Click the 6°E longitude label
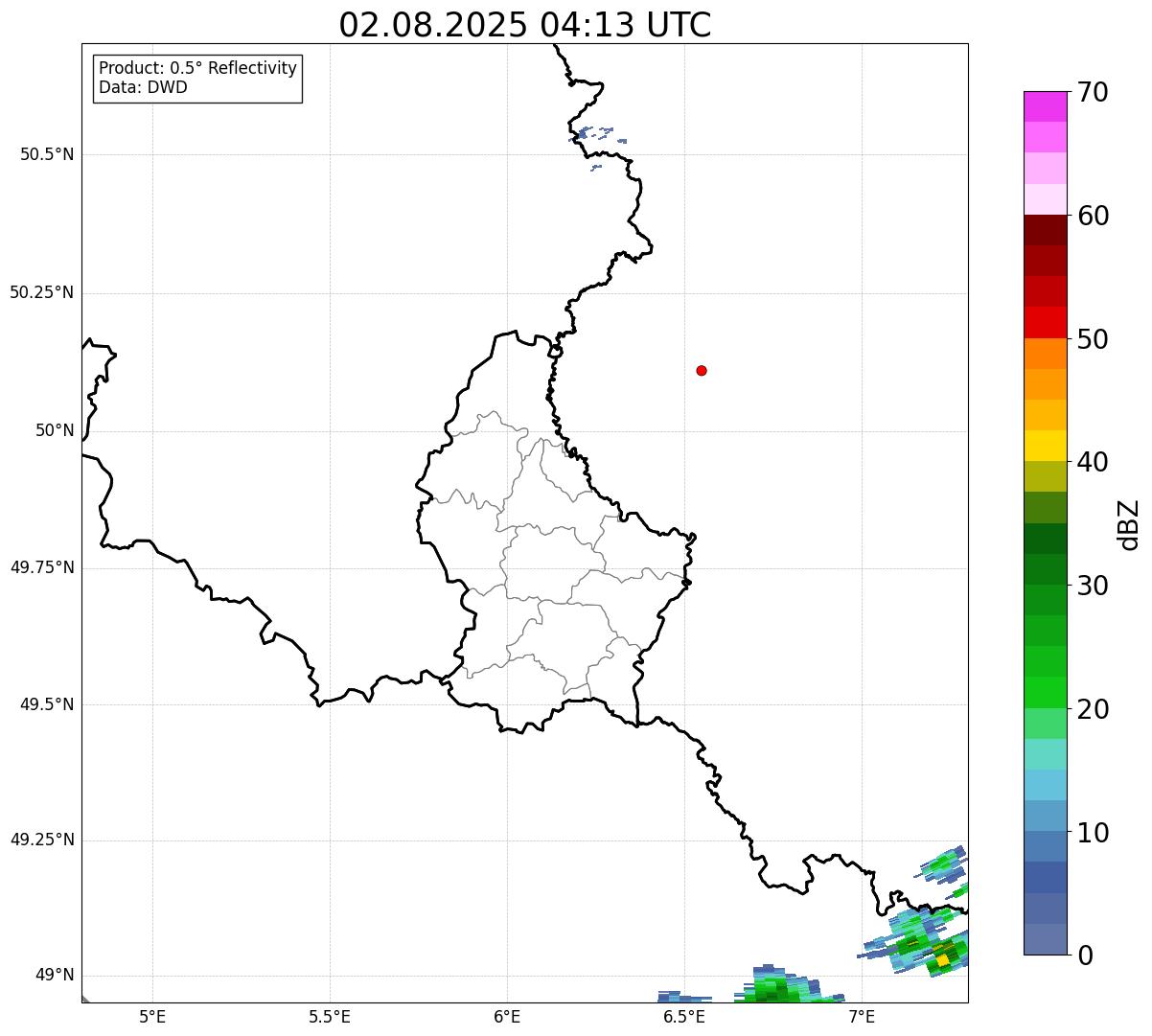Viewport: 1152px width, 1036px height. pos(507,1016)
